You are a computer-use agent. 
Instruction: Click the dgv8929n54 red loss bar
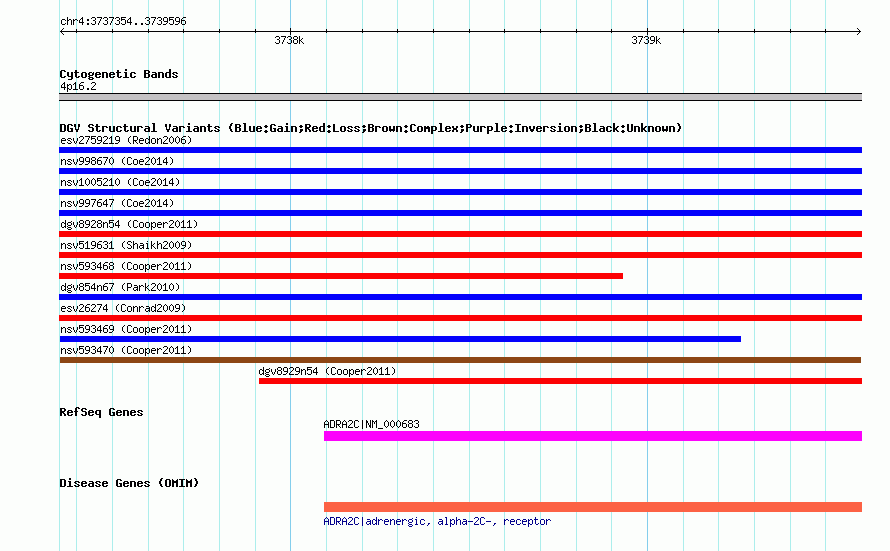560,381
